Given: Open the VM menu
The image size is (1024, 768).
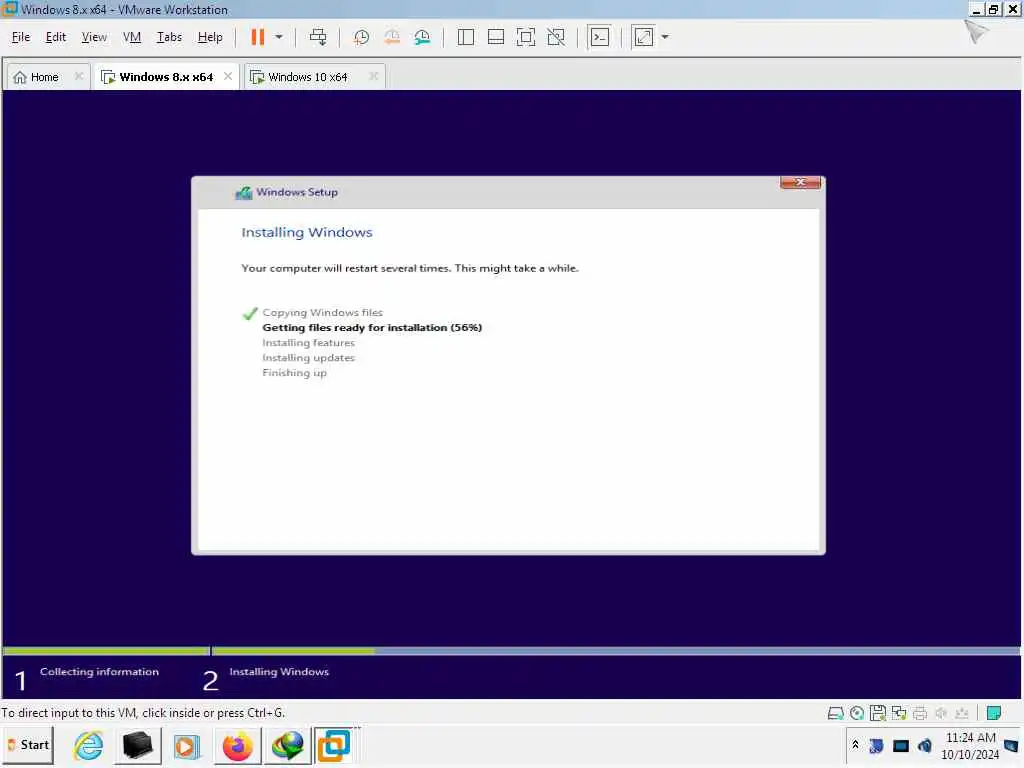Looking at the screenshot, I should (132, 37).
